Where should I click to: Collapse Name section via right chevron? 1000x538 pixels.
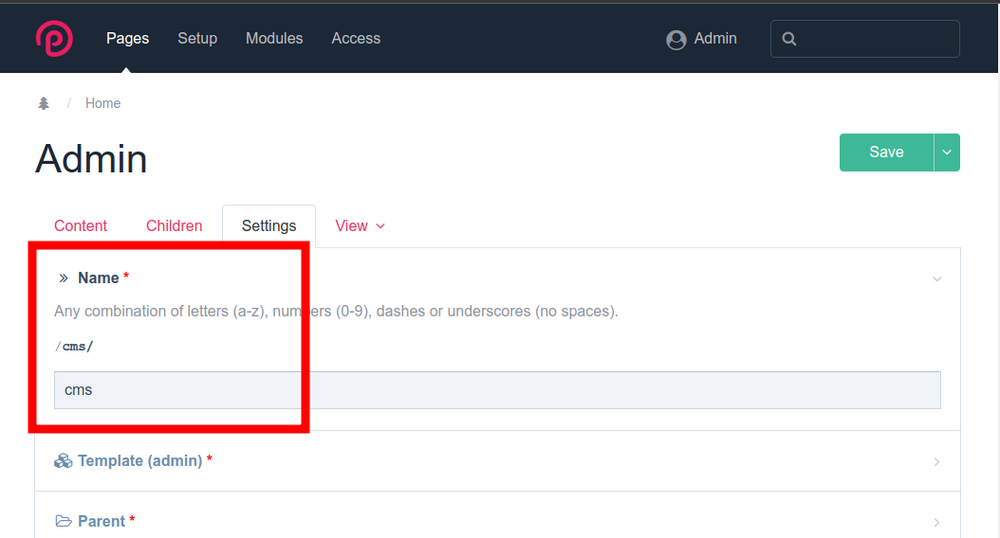click(937, 279)
